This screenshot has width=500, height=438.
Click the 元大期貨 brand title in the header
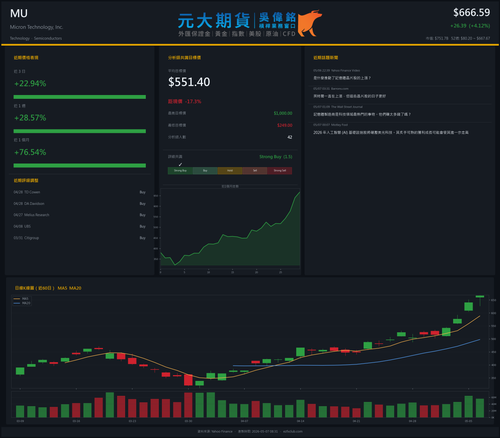click(x=214, y=21)
